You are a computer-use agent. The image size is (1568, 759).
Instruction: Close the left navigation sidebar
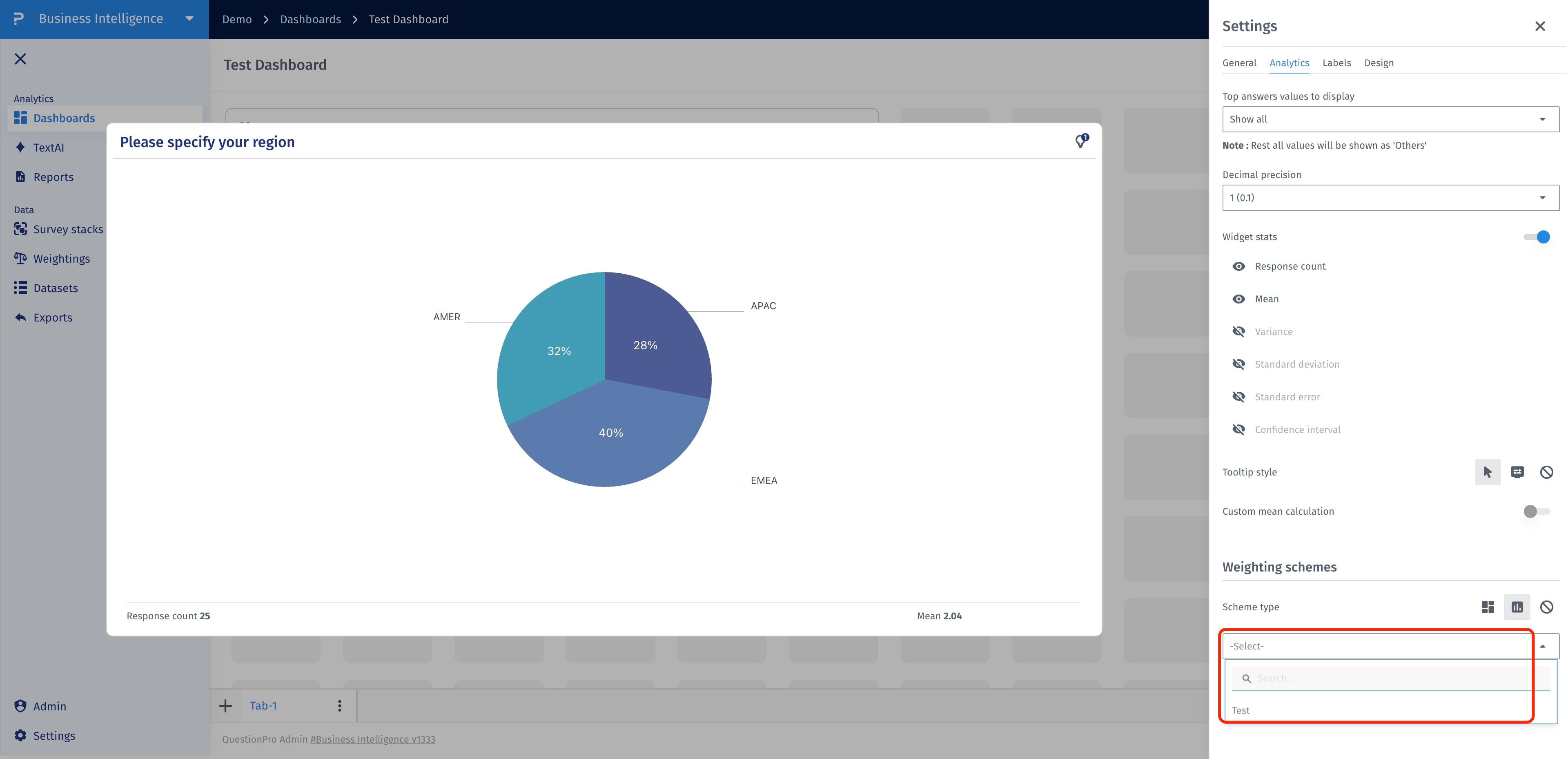coord(21,58)
